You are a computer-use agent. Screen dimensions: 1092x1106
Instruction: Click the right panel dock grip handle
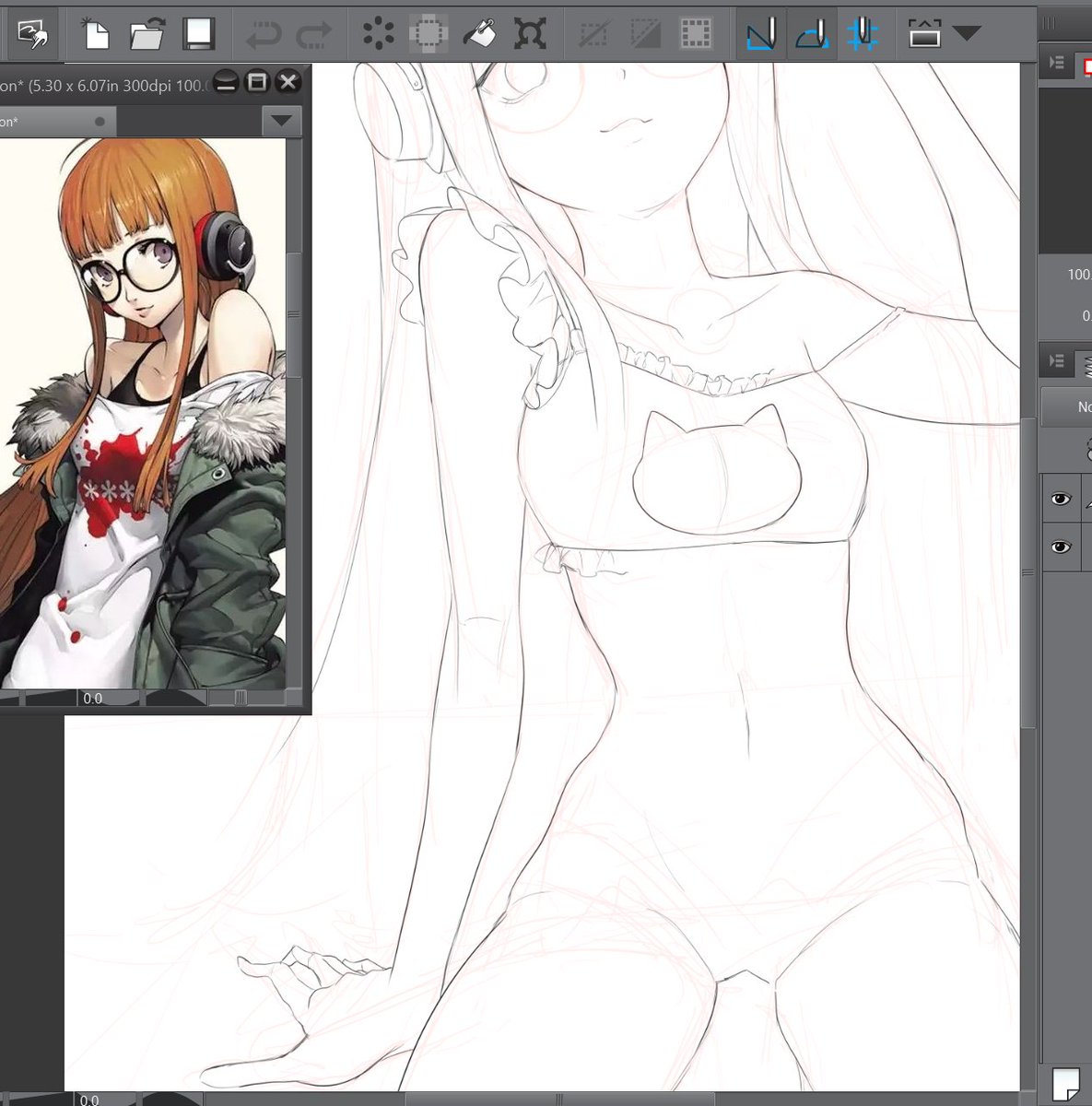1048,25
